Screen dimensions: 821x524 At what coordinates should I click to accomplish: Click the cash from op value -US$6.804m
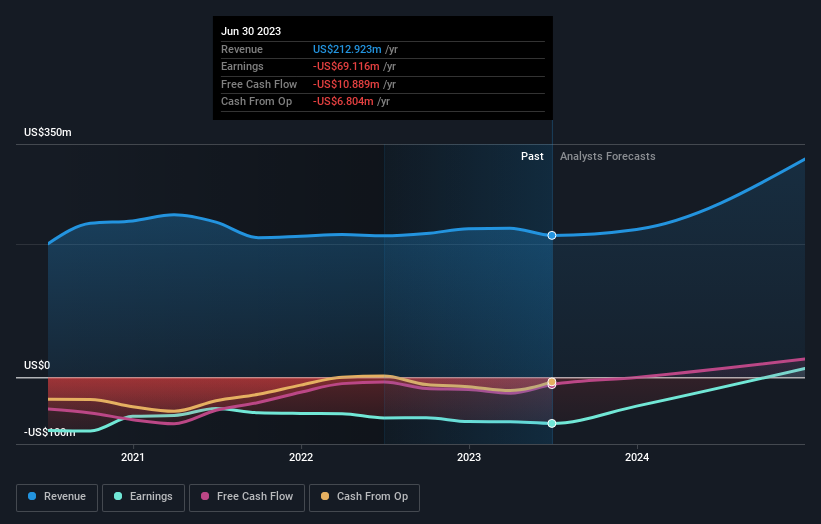343,101
